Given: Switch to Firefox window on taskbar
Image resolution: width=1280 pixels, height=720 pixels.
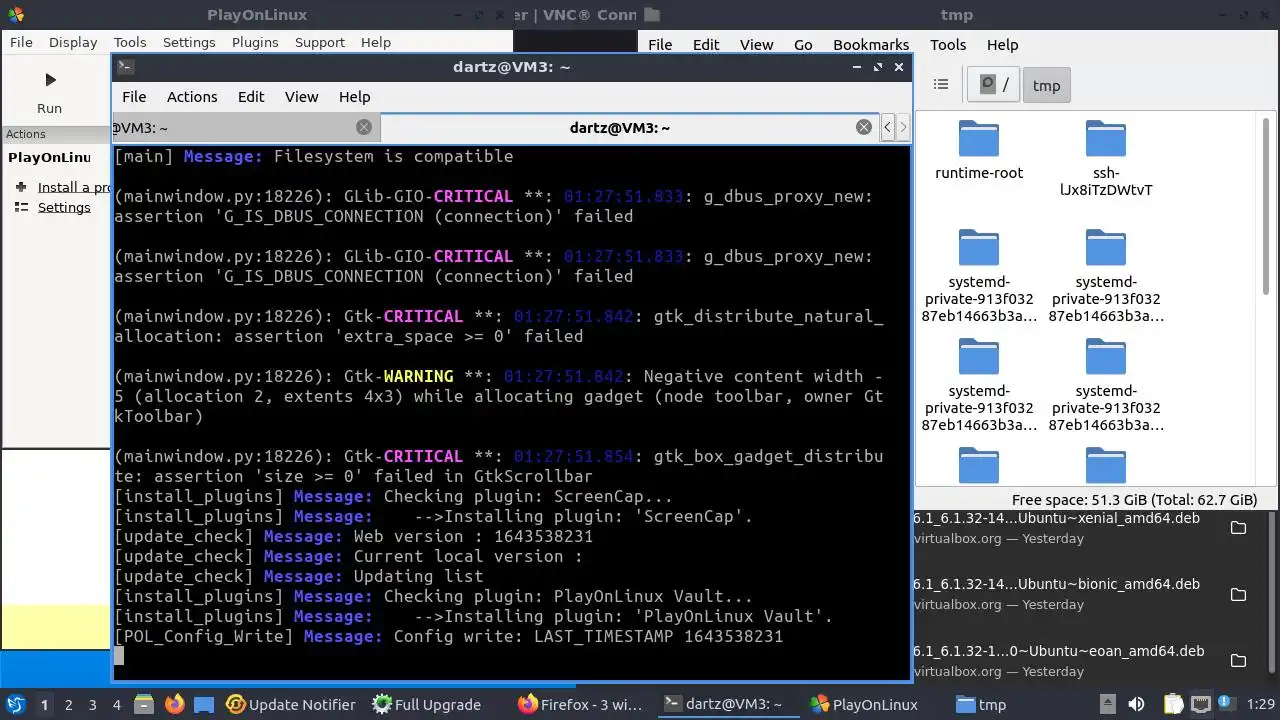Looking at the screenshot, I should [581, 704].
